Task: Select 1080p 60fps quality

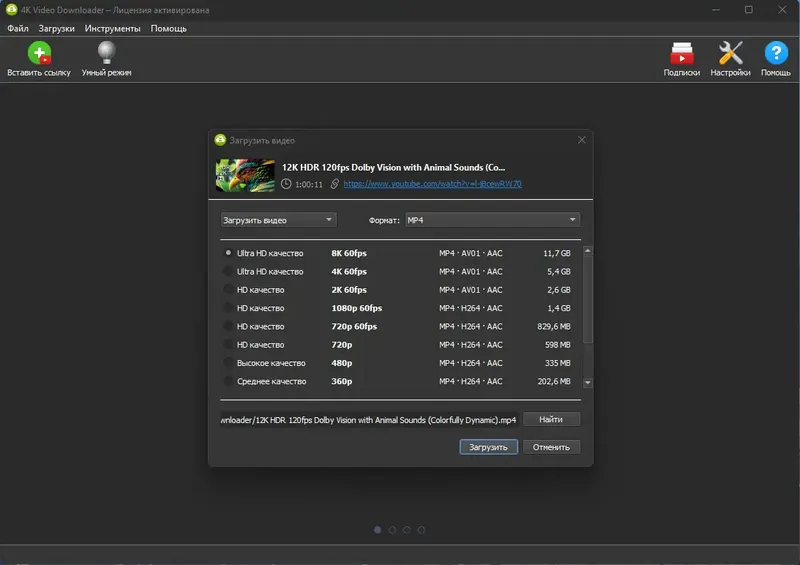Action: click(x=228, y=308)
